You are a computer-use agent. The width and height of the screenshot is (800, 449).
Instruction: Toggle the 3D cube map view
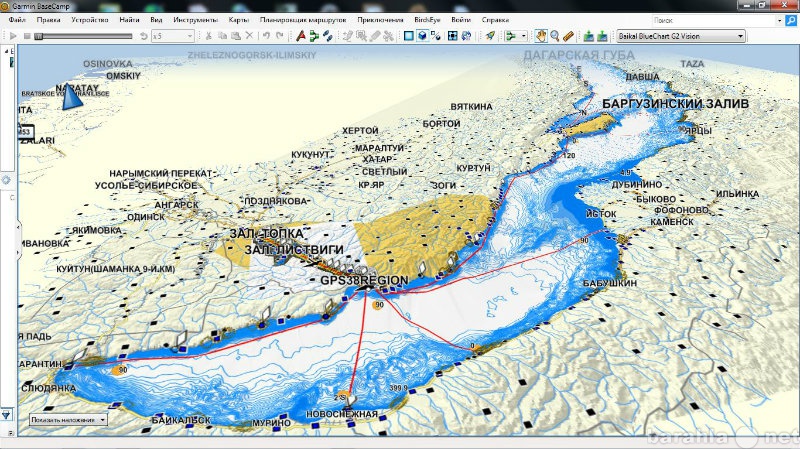click(x=422, y=36)
